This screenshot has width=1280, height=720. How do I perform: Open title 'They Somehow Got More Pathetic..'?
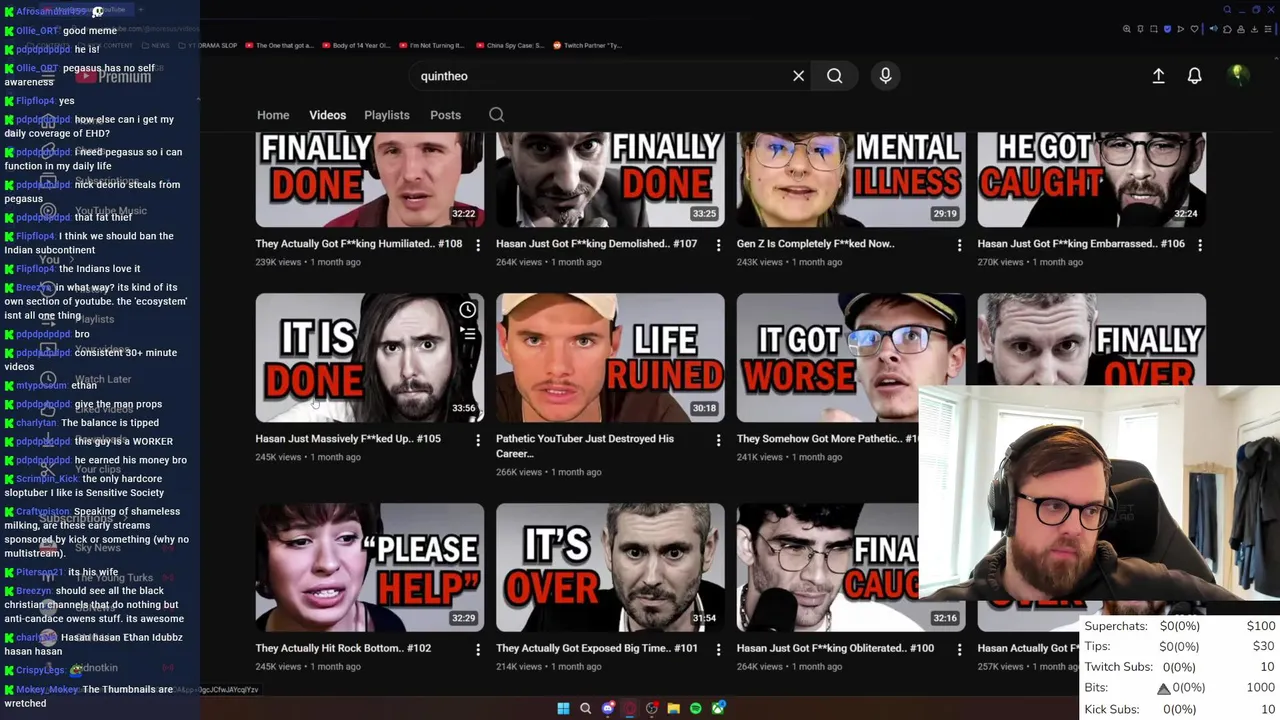click(x=827, y=439)
